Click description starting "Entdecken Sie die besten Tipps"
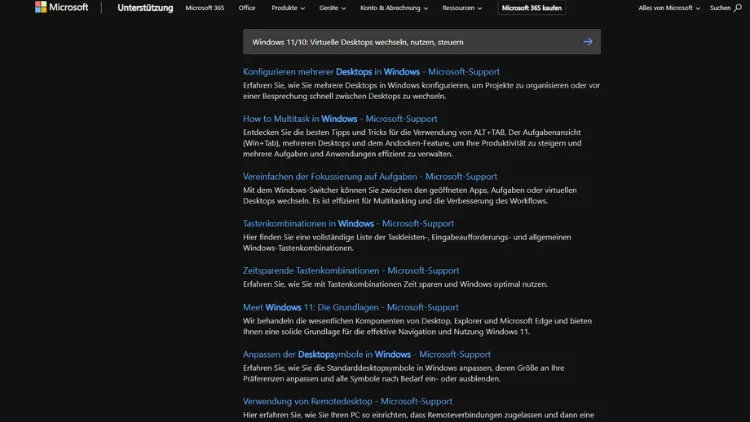Image resolution: width=750 pixels, height=422 pixels. (x=412, y=143)
